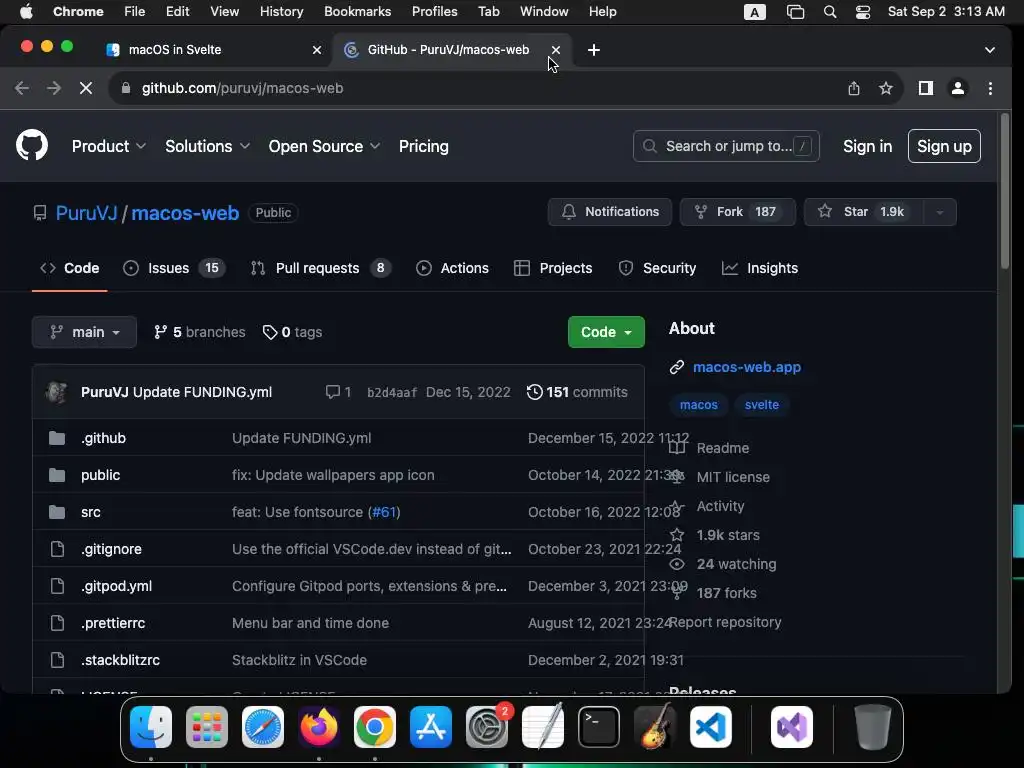This screenshot has width=1024, height=768.
Task: Open the .gitignore file
Action: tap(111, 549)
